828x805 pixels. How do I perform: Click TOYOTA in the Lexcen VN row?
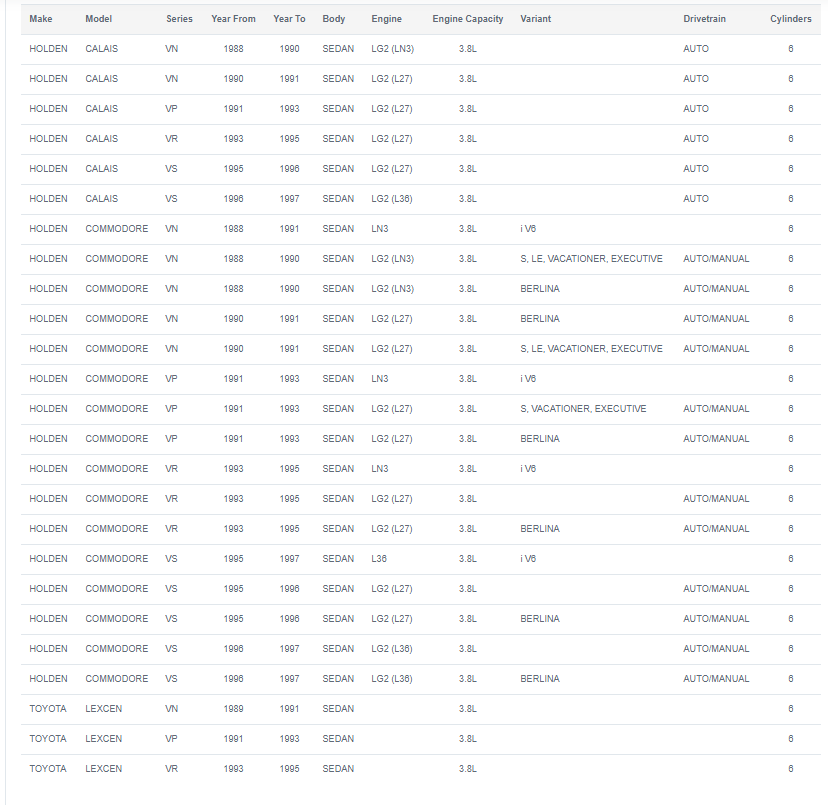[x=48, y=709]
